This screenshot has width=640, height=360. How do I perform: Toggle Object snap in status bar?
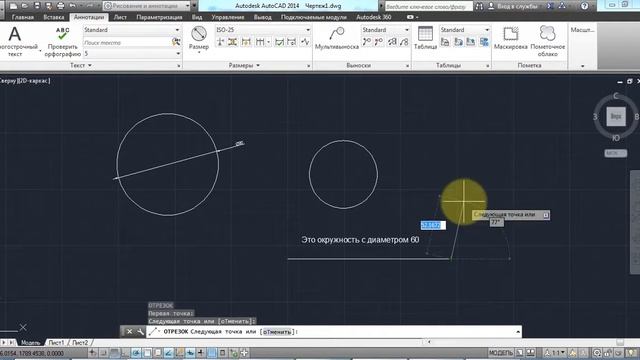point(147,353)
